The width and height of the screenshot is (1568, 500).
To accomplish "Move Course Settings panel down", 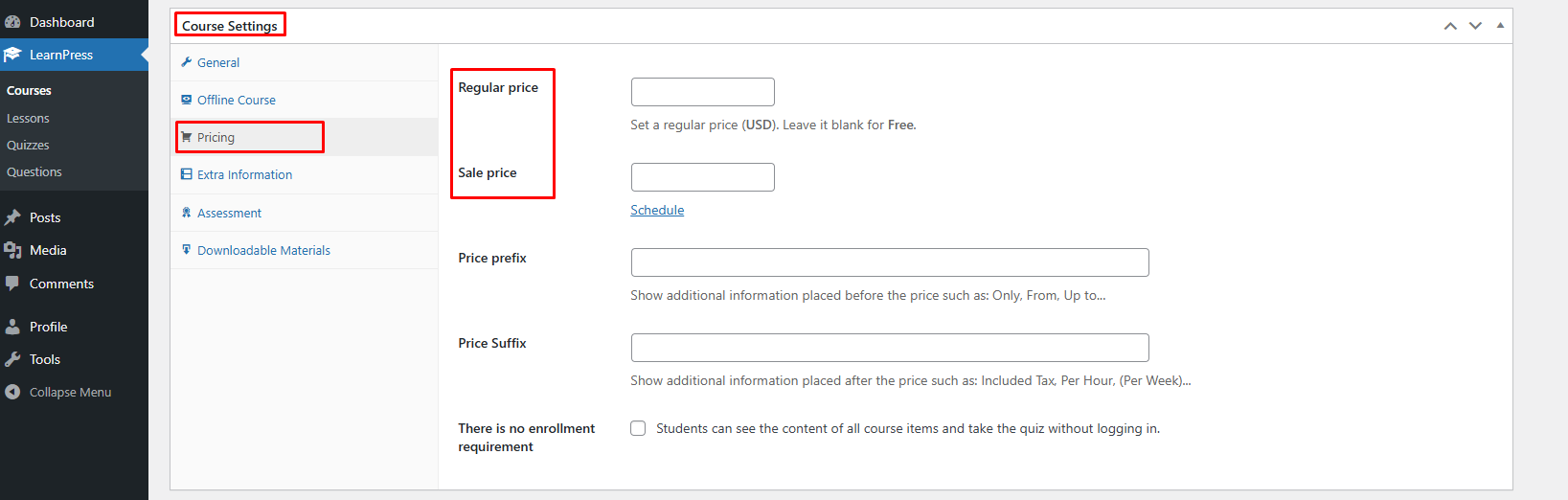I will click(x=1475, y=26).
